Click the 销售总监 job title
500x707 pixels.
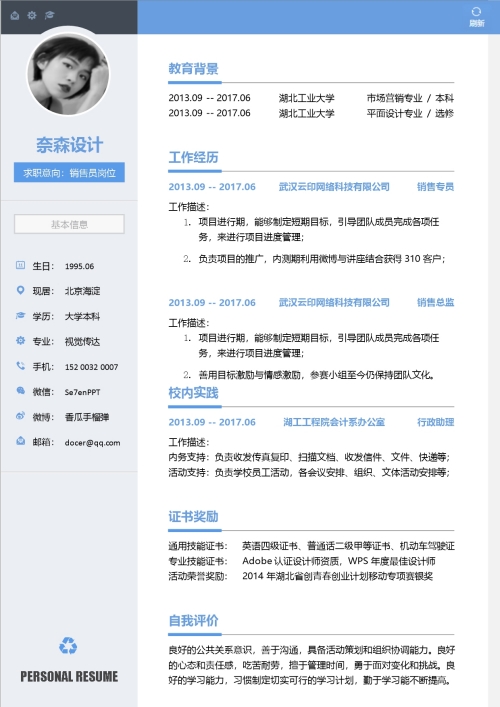435,303
